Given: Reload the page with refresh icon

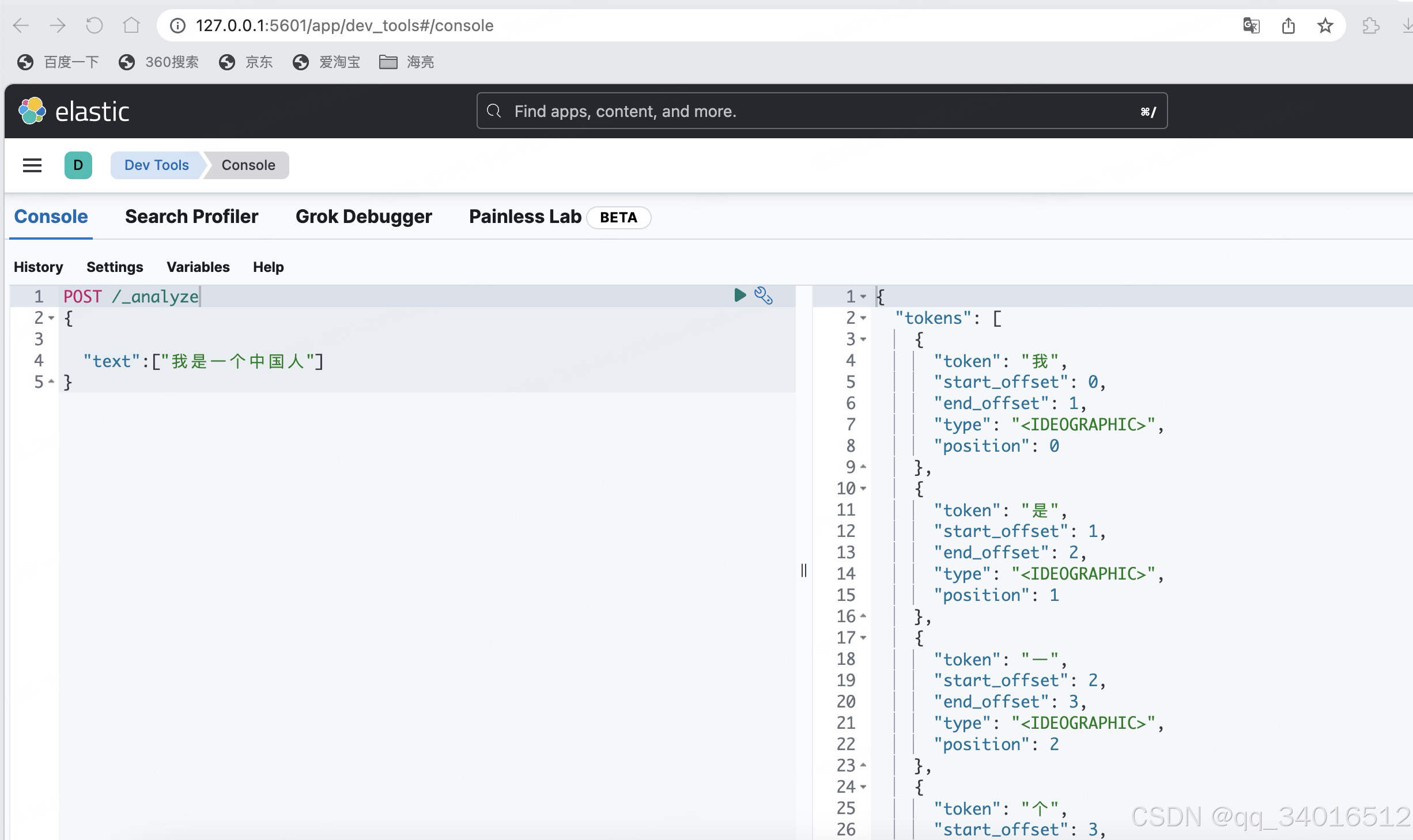Looking at the screenshot, I should pyautogui.click(x=95, y=25).
